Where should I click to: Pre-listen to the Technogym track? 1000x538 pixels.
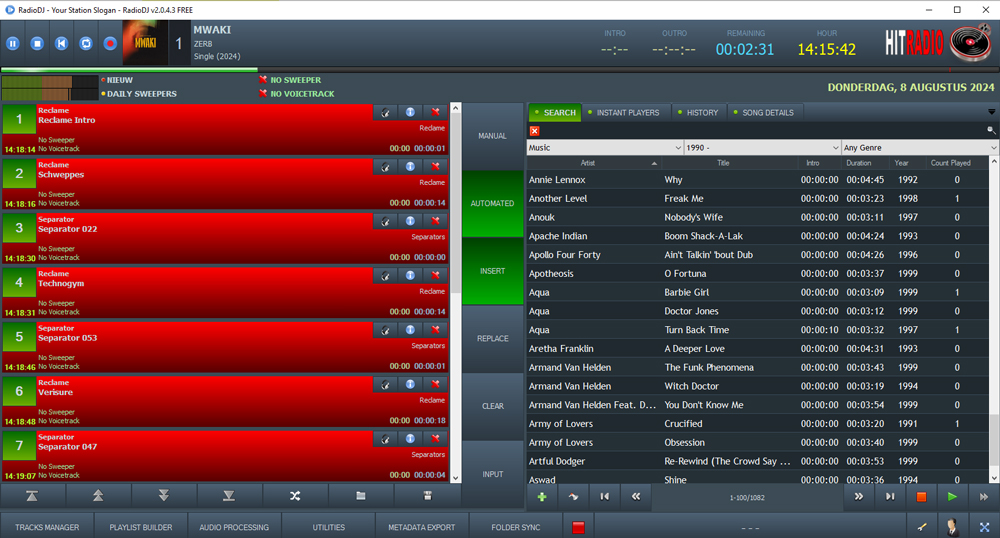385,275
